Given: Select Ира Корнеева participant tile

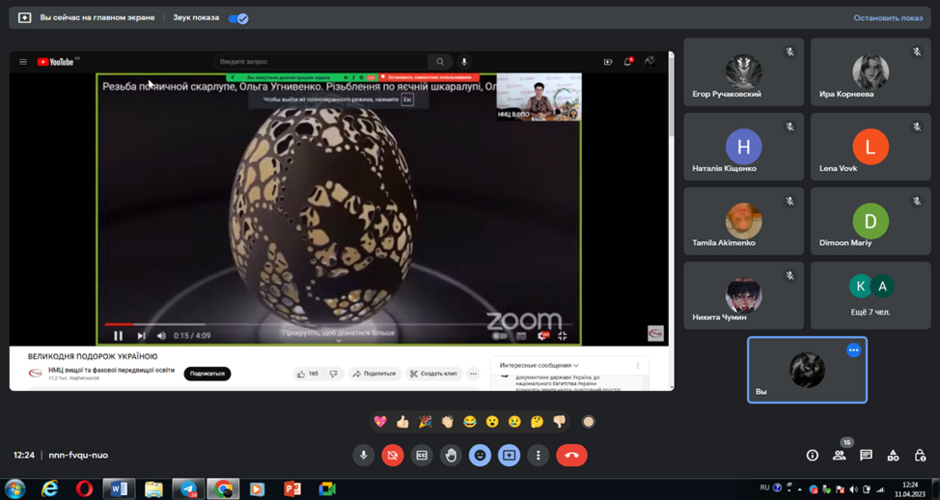Looking at the screenshot, I should 870,72.
